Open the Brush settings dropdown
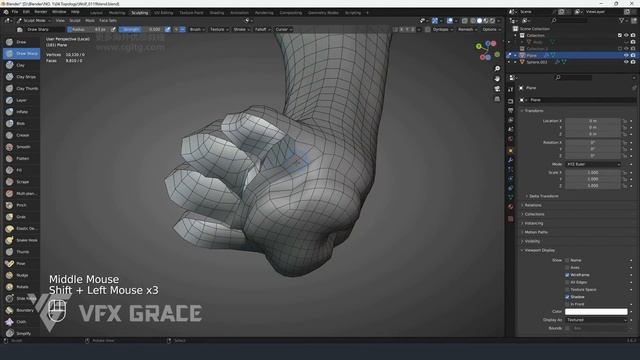This screenshot has height=360, width=640. pos(197,29)
